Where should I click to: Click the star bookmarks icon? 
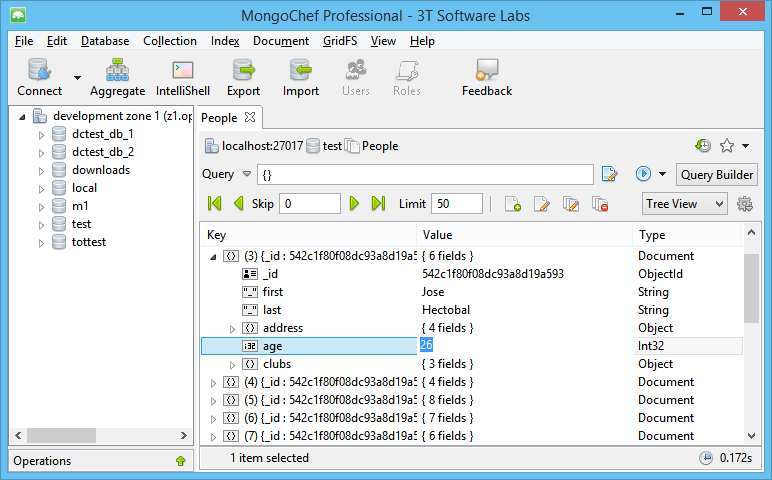[727, 146]
